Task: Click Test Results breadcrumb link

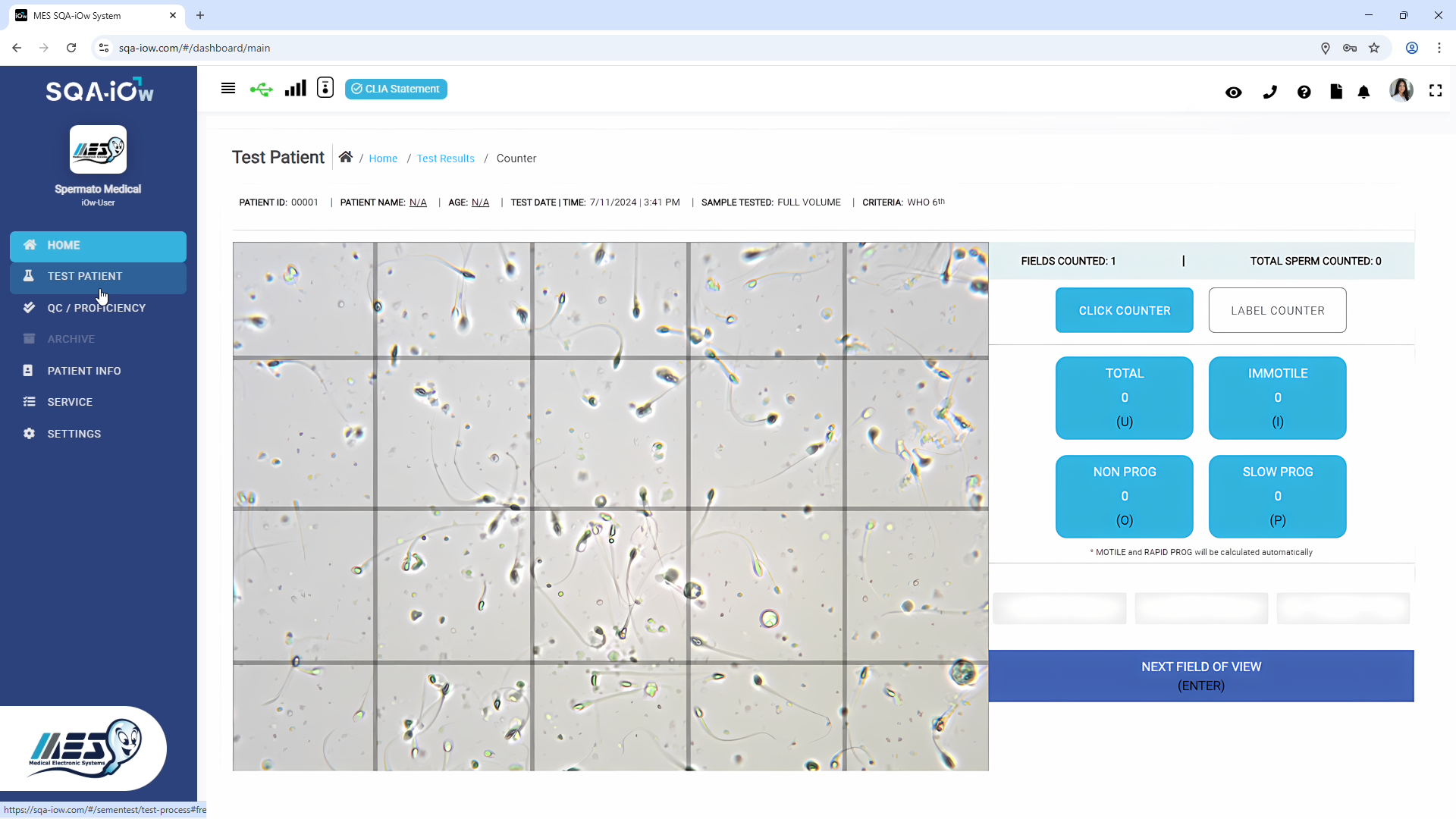Action: point(445,158)
